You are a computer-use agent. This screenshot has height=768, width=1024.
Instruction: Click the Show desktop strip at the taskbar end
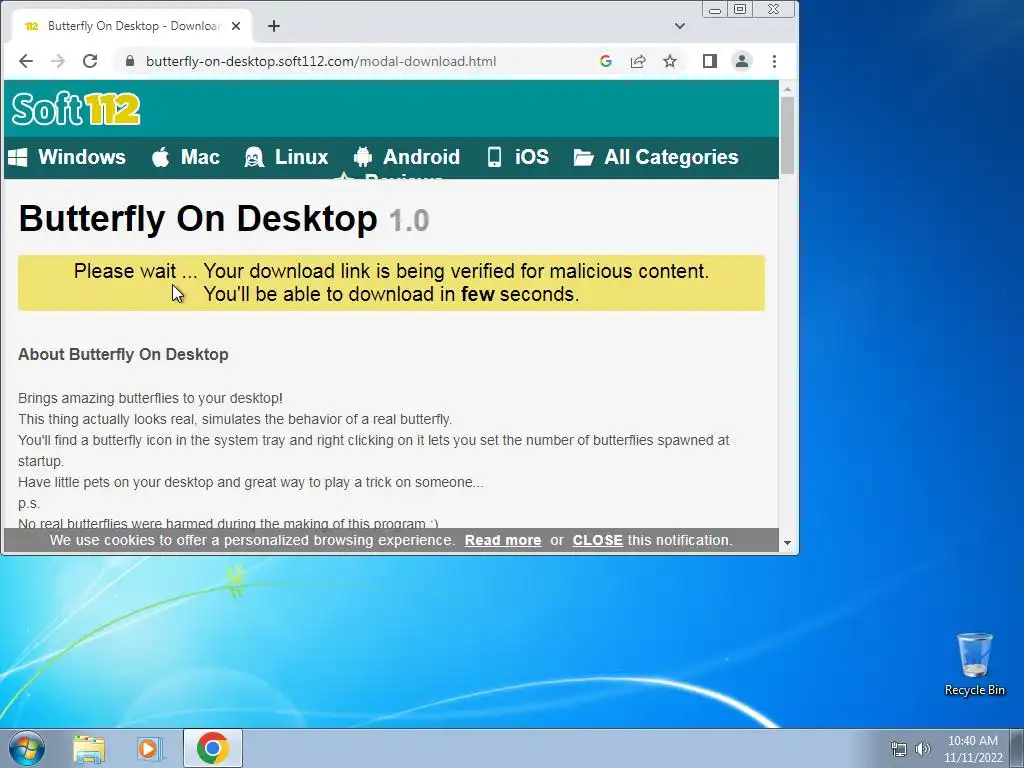pos(1017,748)
